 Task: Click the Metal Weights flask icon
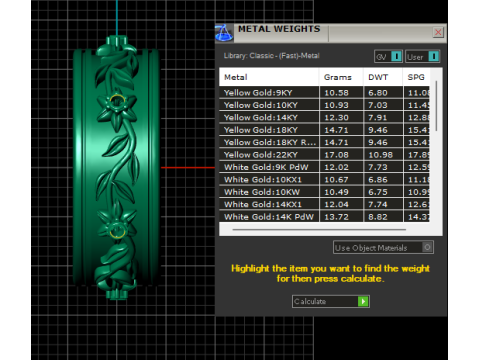224,33
